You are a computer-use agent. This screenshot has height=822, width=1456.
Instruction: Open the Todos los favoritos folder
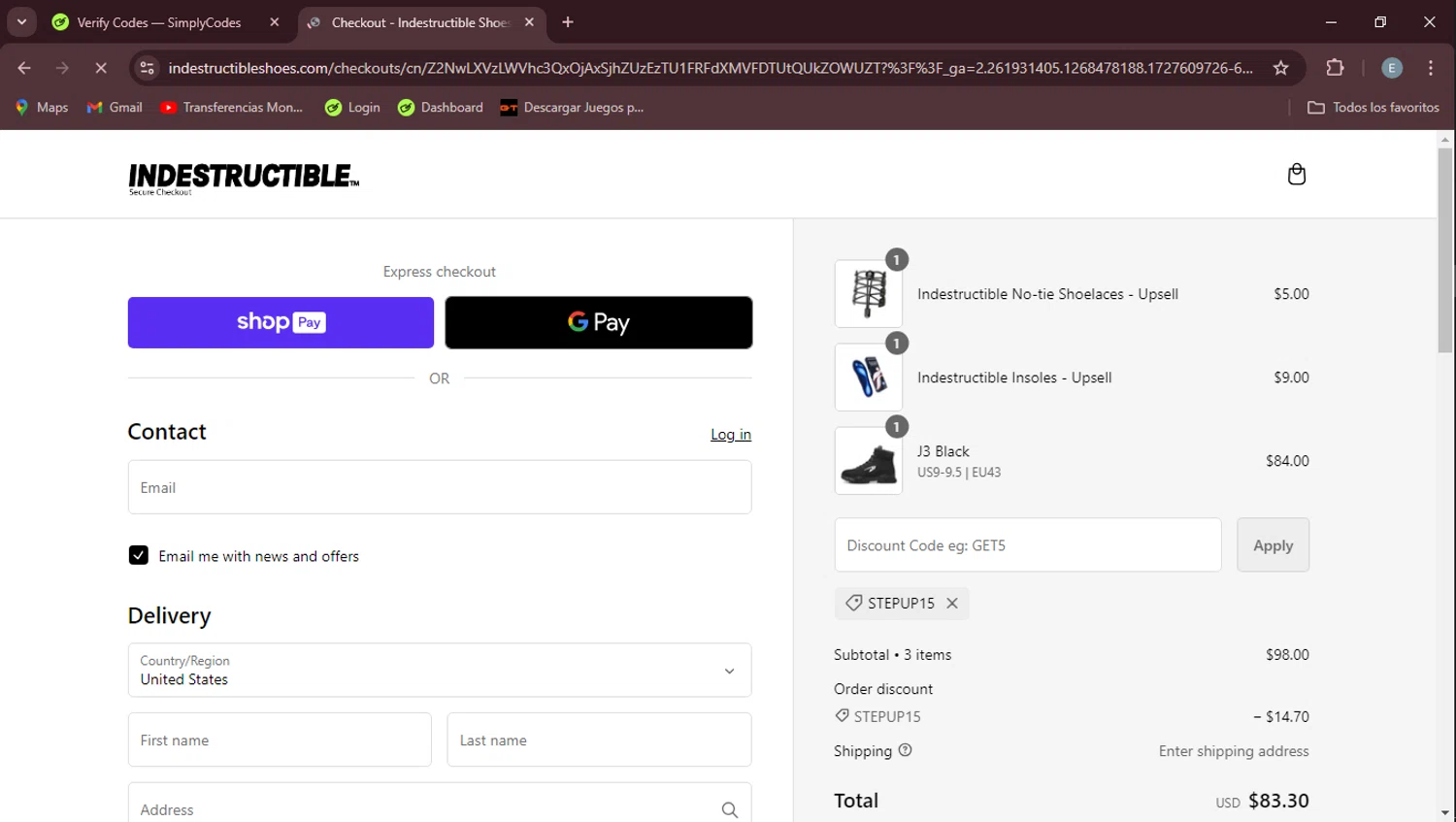pos(1373,108)
